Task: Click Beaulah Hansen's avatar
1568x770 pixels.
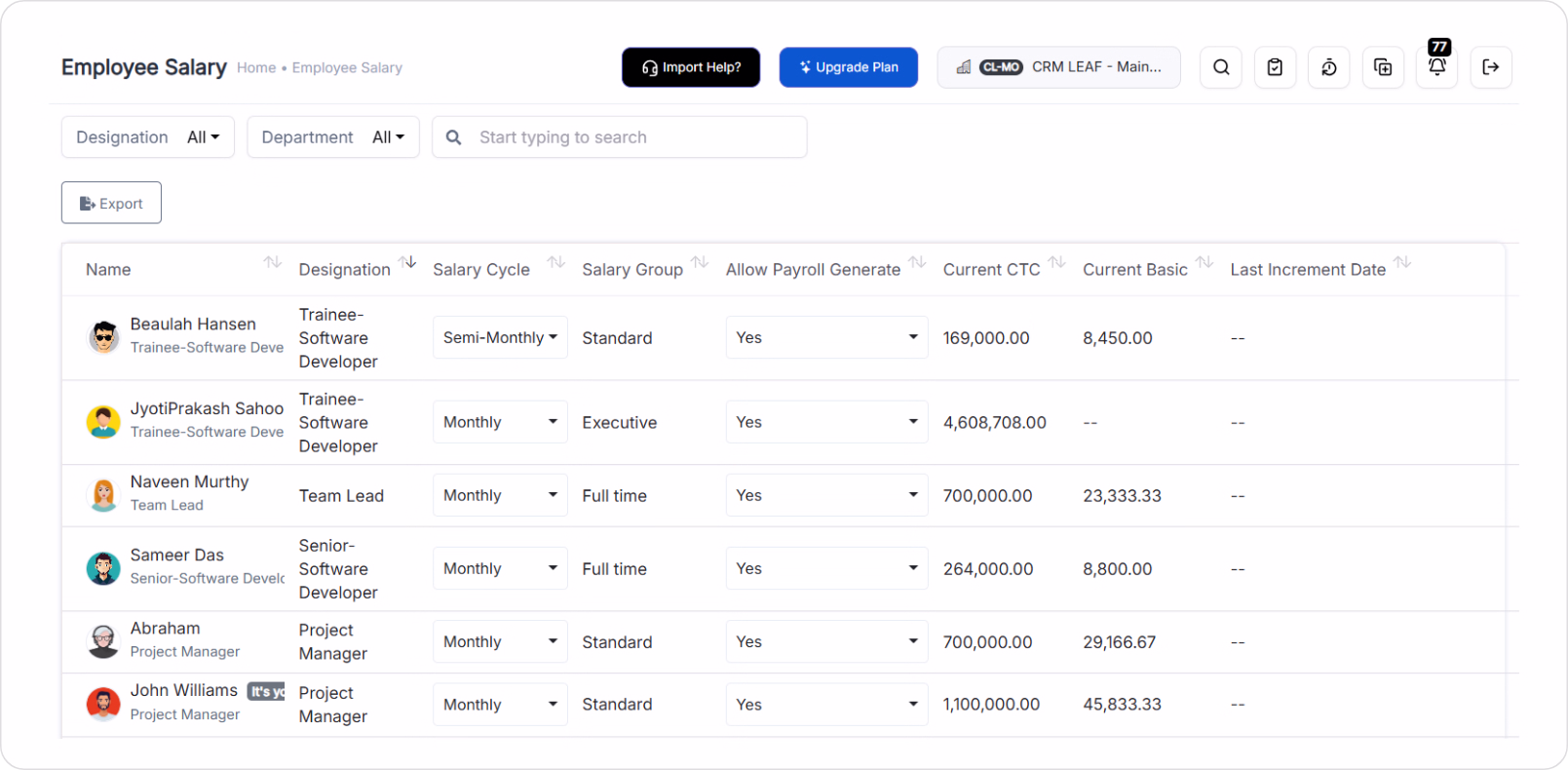Action: 103,337
